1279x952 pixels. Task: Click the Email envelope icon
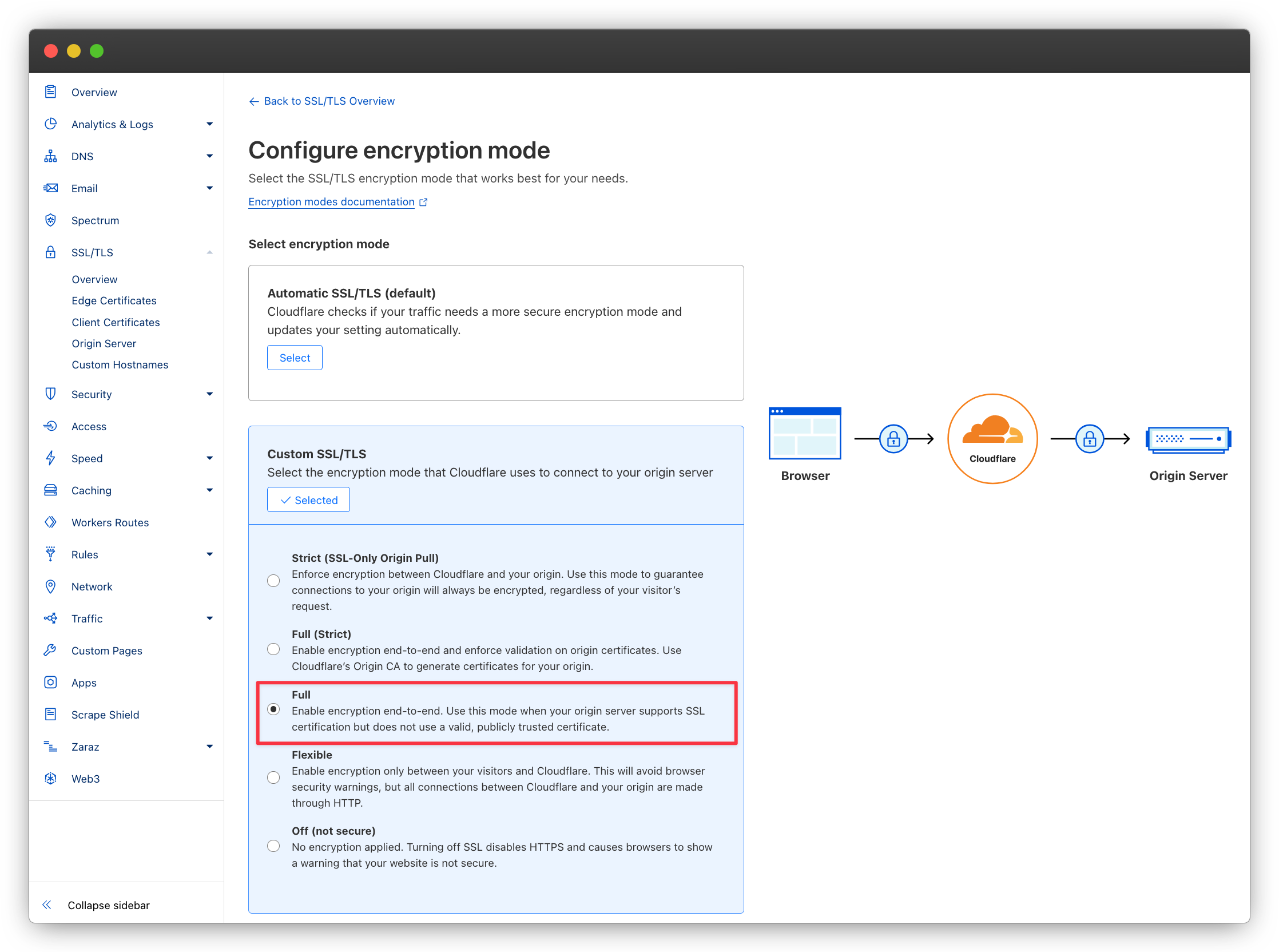tap(51, 188)
